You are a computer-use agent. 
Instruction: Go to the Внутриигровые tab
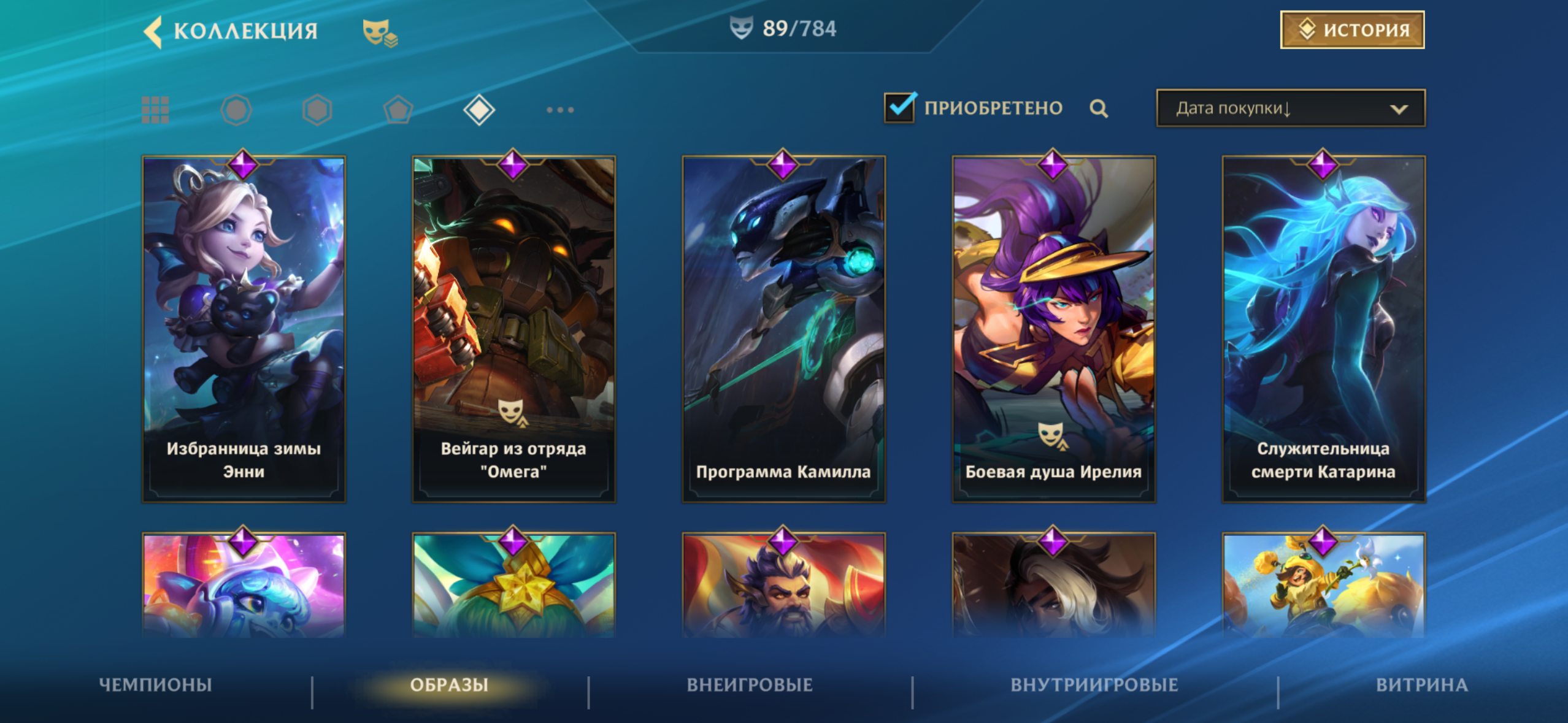pyautogui.click(x=1094, y=684)
